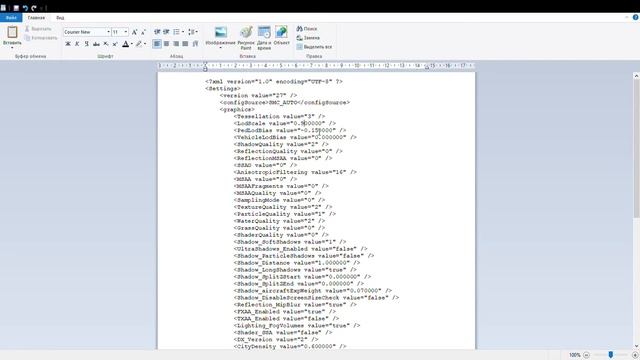This screenshot has width=640, height=360.
Task: Toggle superscript formatting
Action: [115, 44]
